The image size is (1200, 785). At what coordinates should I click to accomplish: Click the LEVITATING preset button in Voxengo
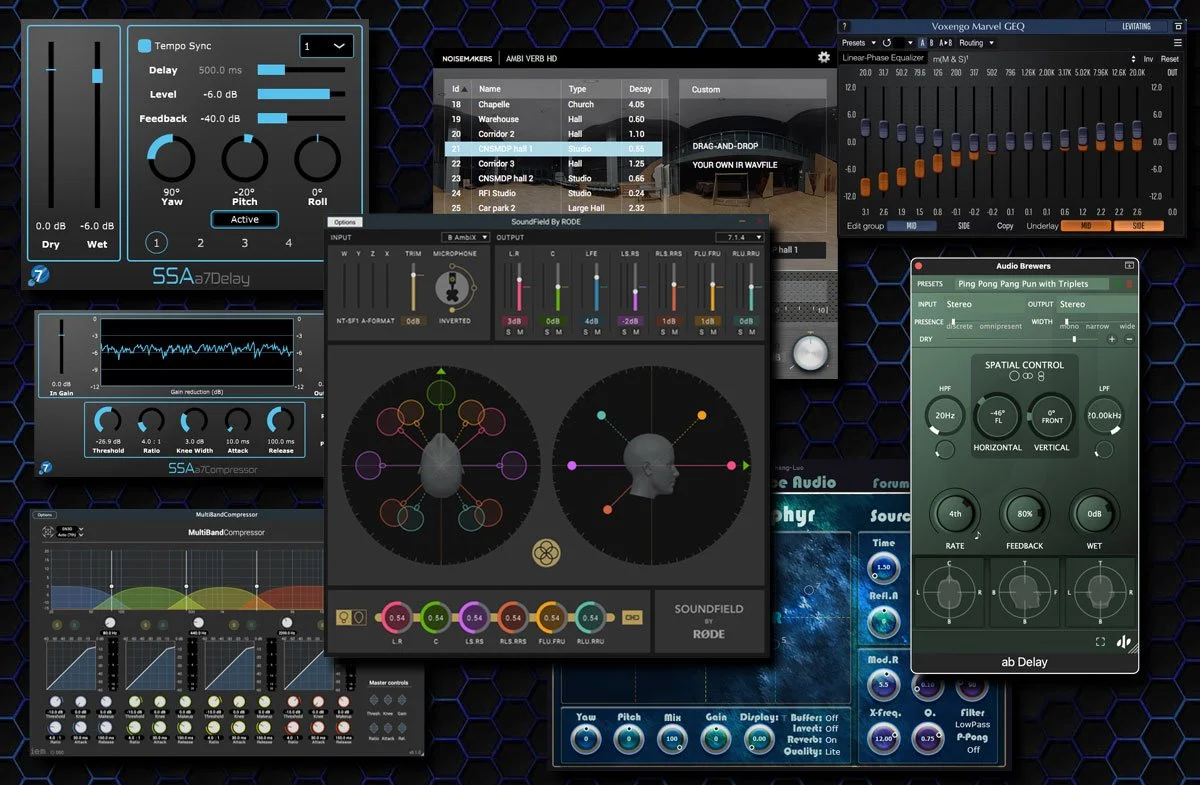click(x=1135, y=26)
